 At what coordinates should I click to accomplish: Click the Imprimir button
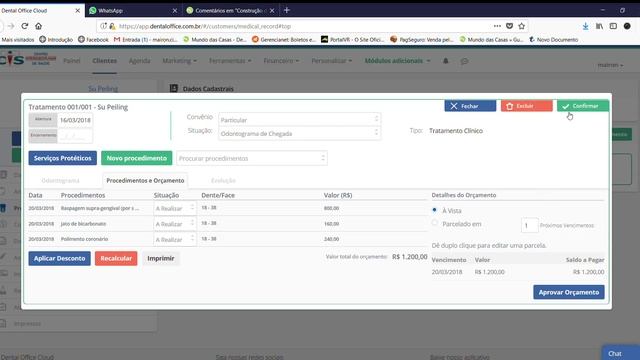click(x=161, y=258)
